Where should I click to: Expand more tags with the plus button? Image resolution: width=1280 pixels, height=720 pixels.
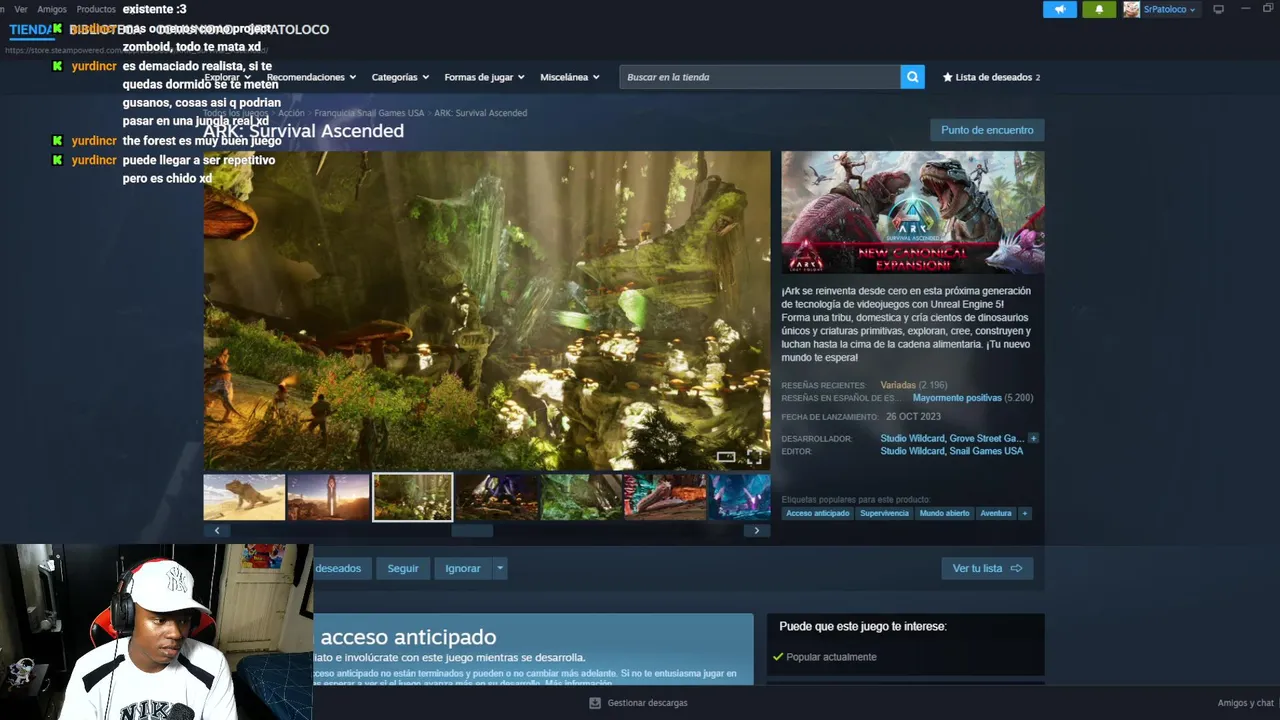point(1025,513)
